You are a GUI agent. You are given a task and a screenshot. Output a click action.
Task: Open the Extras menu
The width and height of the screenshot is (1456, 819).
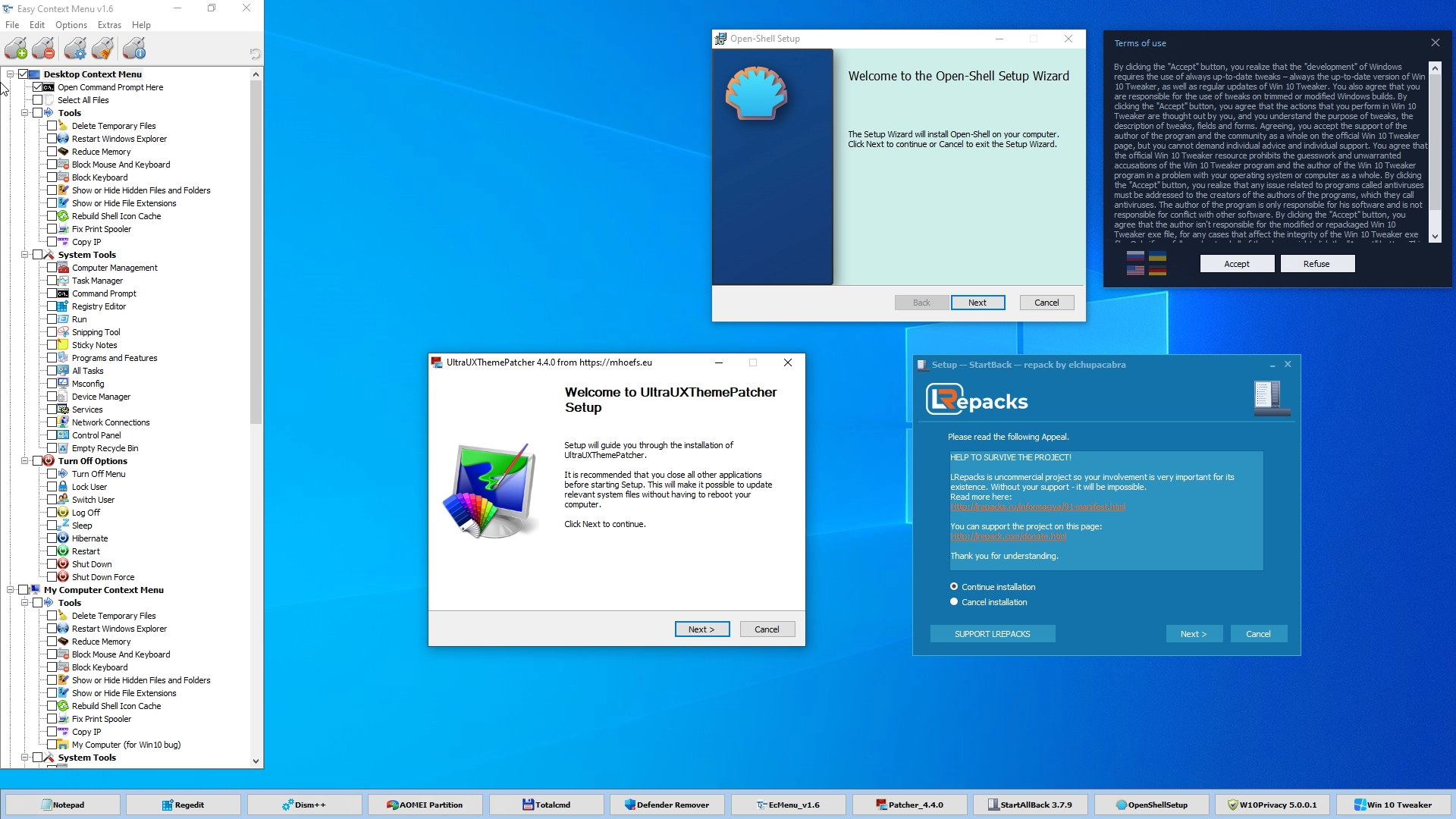(109, 25)
